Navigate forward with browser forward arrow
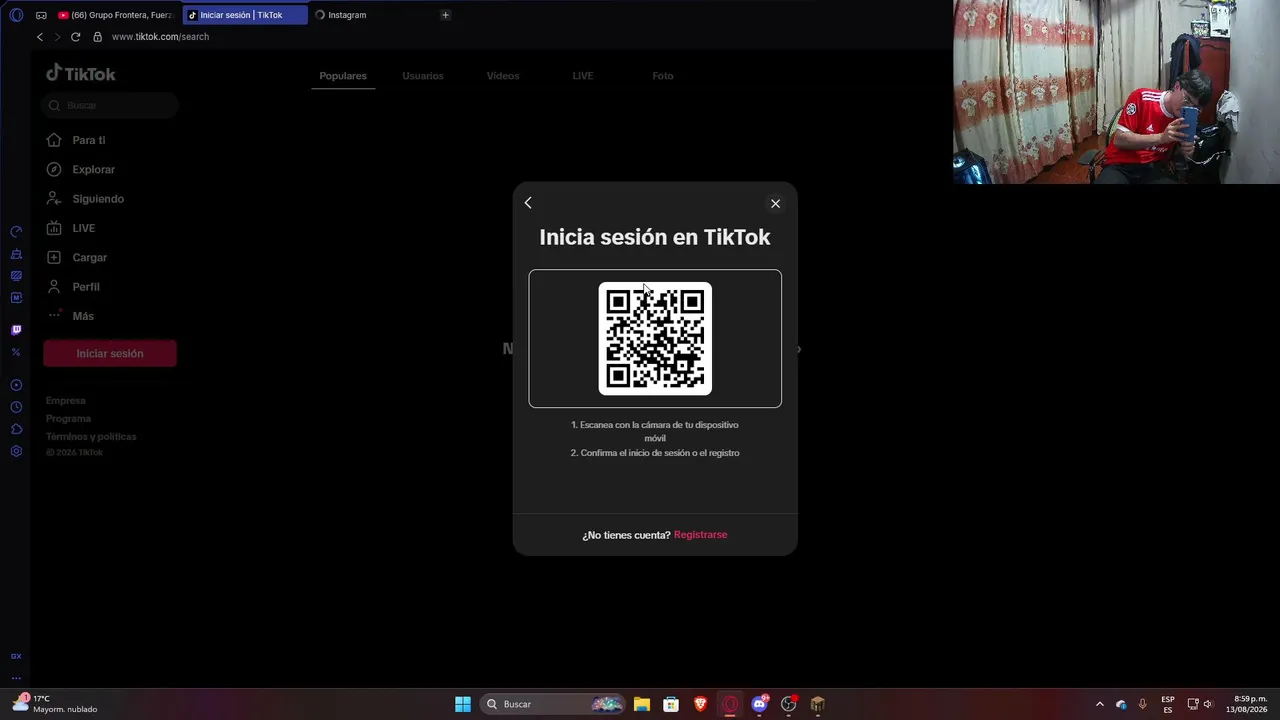The height and width of the screenshot is (720, 1280). click(x=57, y=37)
